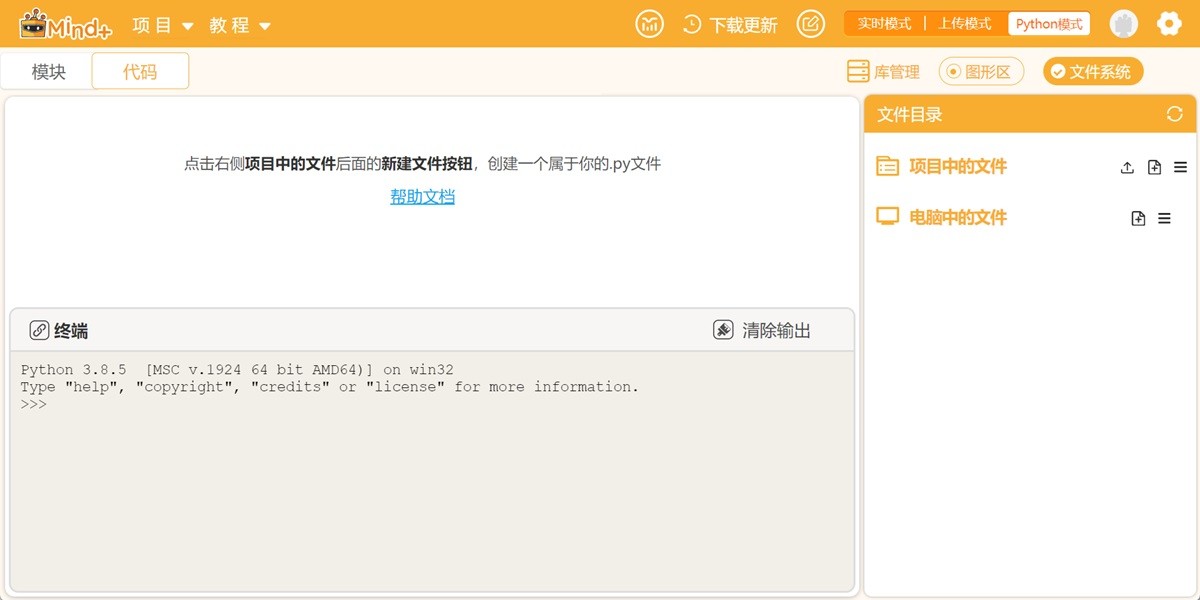
Task: Select the 代码 tab
Action: coord(140,70)
